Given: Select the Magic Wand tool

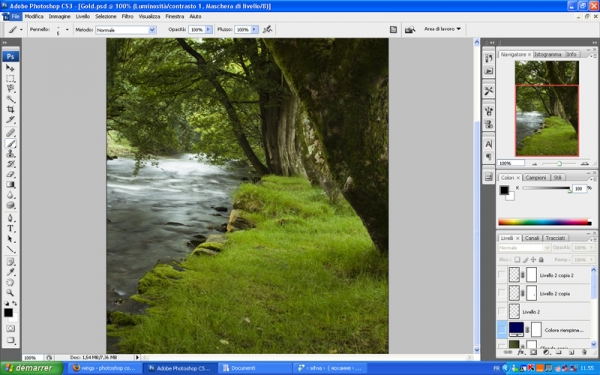Looking at the screenshot, I should click(x=10, y=99).
